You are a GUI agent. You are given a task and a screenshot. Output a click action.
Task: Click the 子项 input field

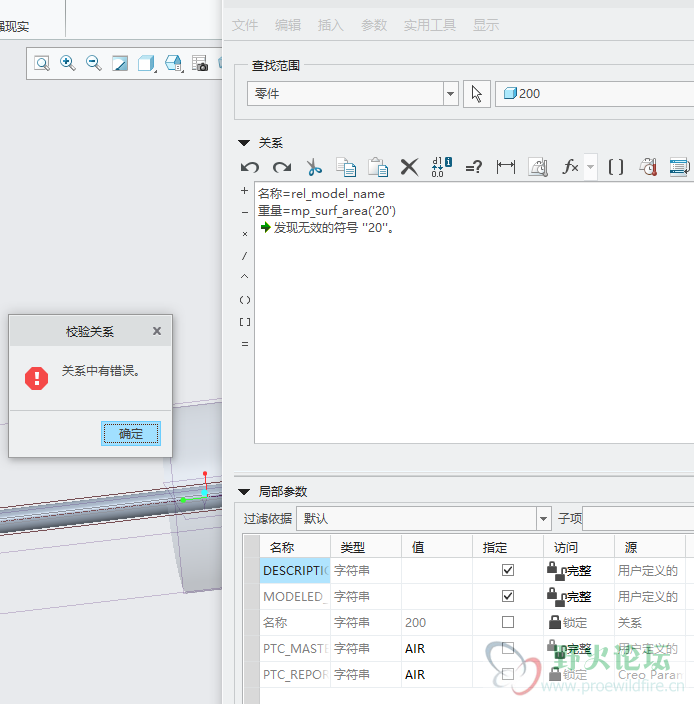click(x=638, y=519)
